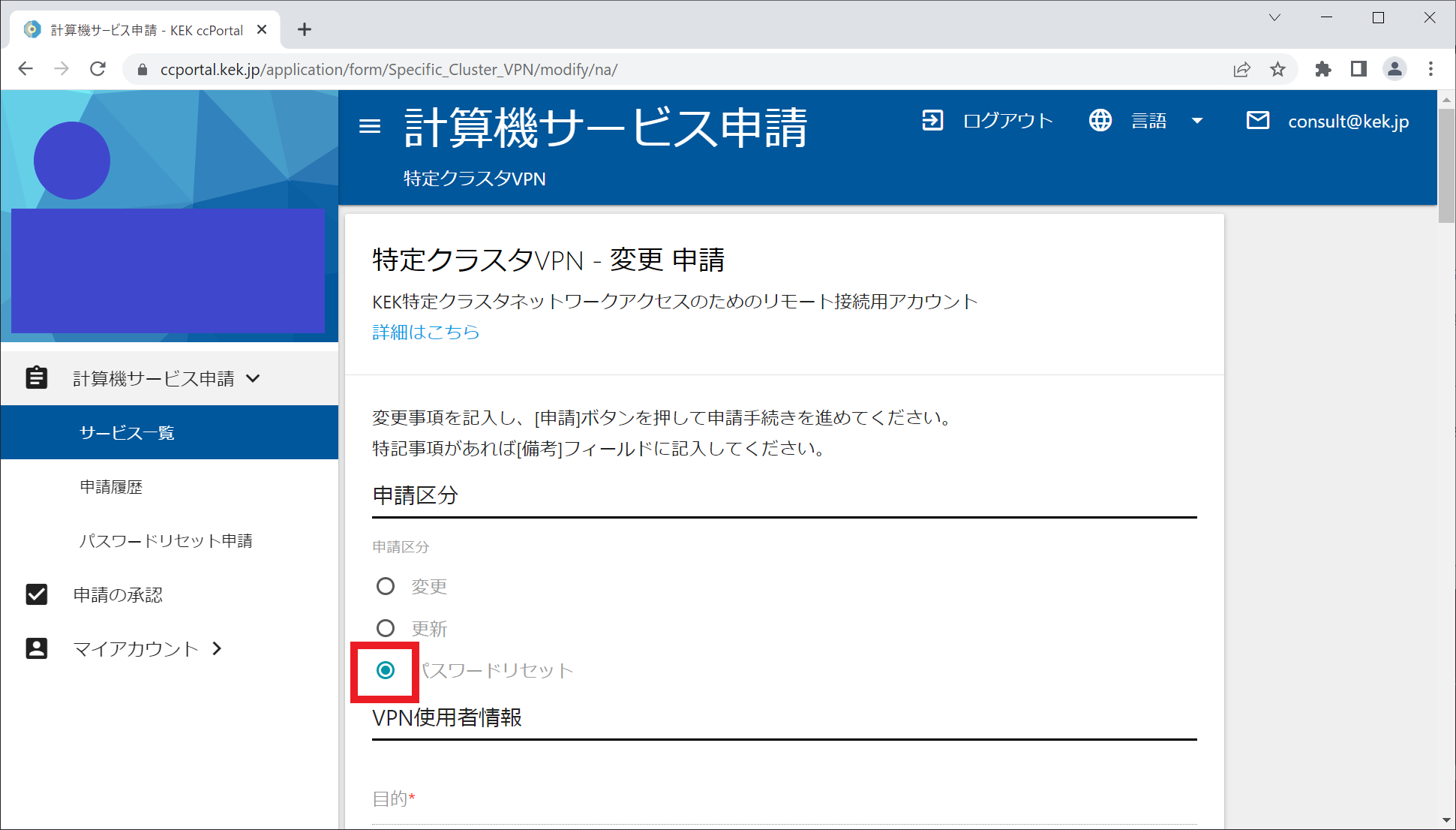
Task: Select the 更新 radio option
Action: [386, 628]
